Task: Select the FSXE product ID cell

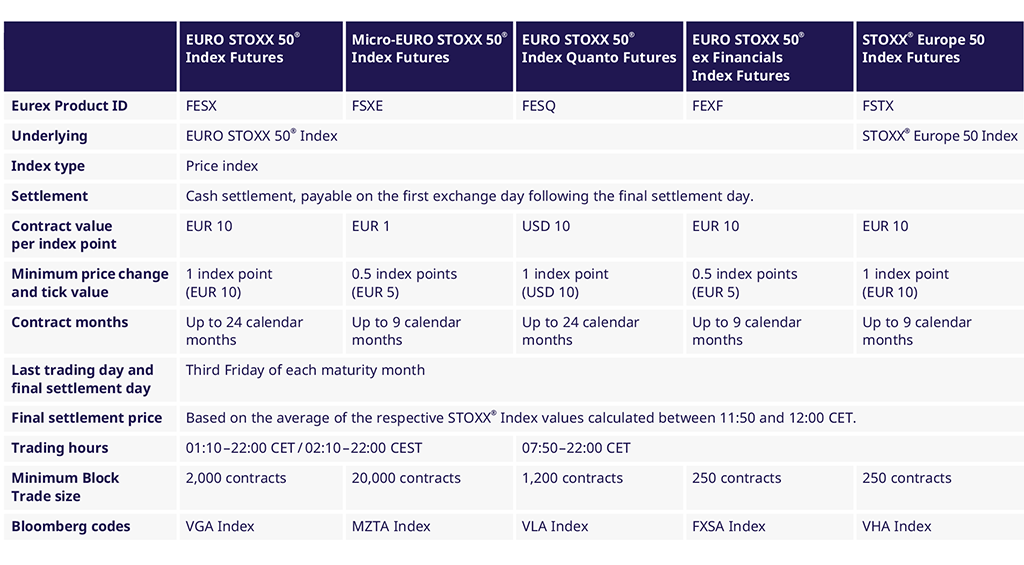Action: (367, 106)
